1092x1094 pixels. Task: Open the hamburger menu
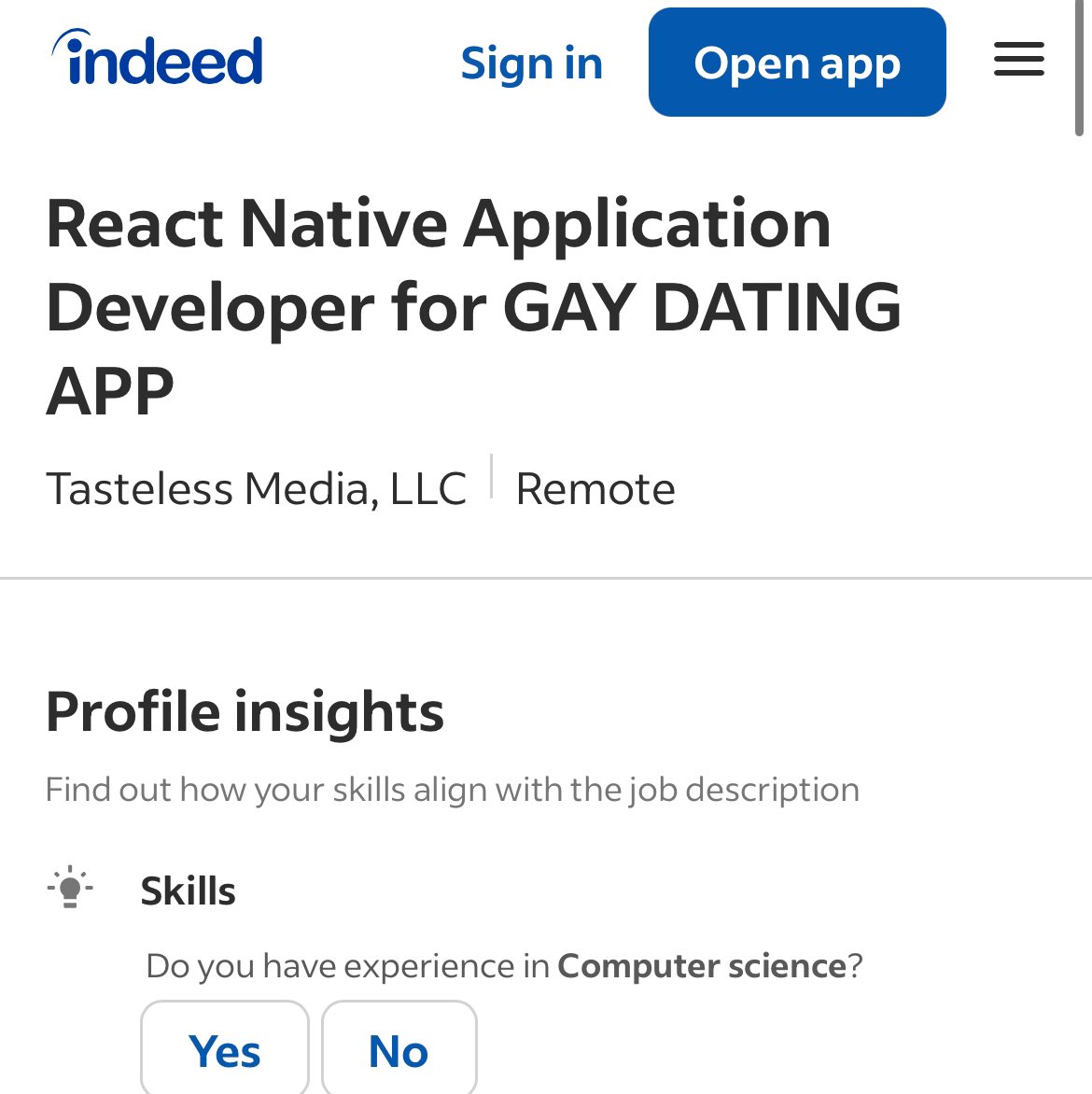point(1019,60)
